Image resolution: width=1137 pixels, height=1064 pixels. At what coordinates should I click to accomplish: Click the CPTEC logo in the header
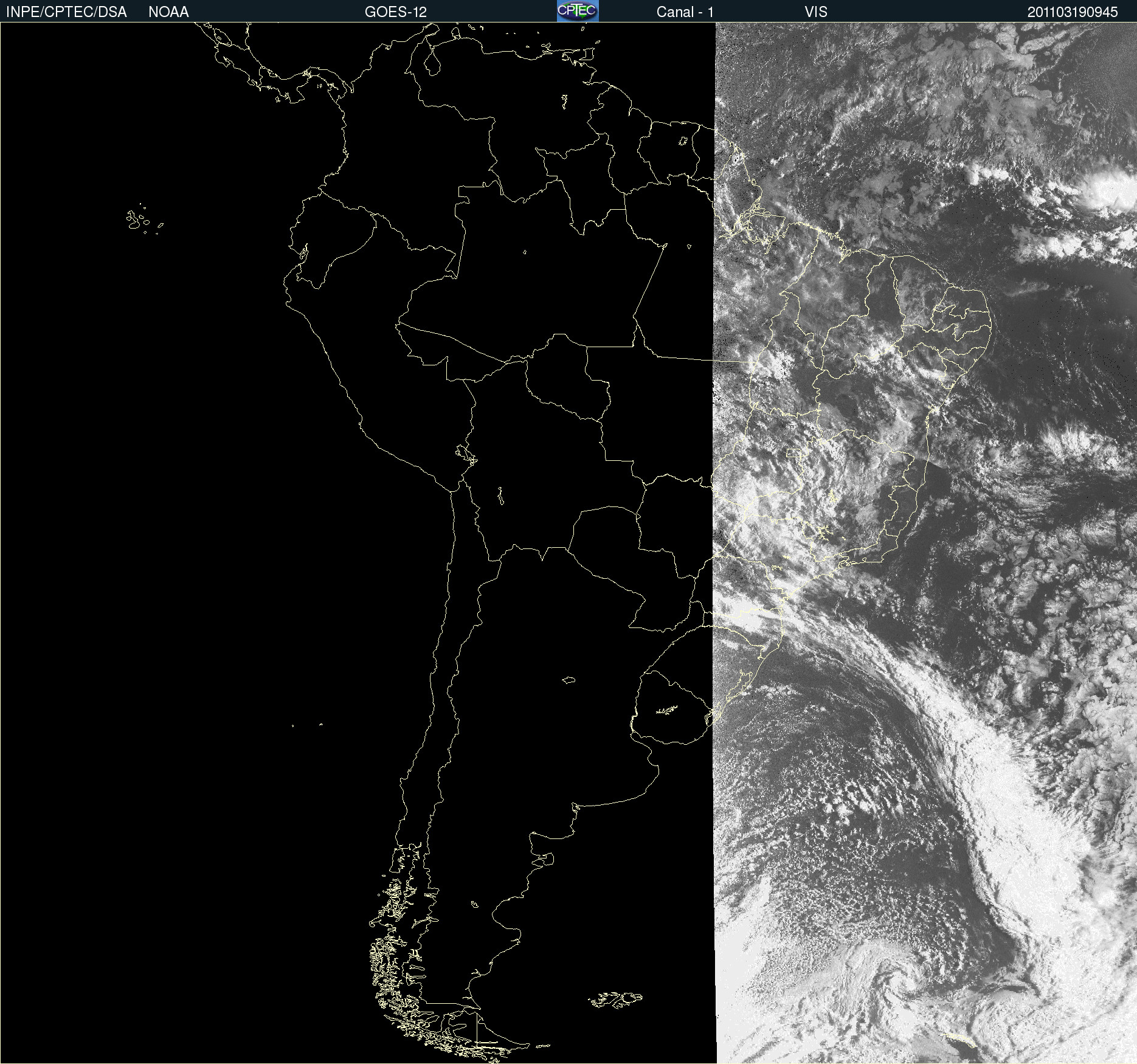coord(578,11)
